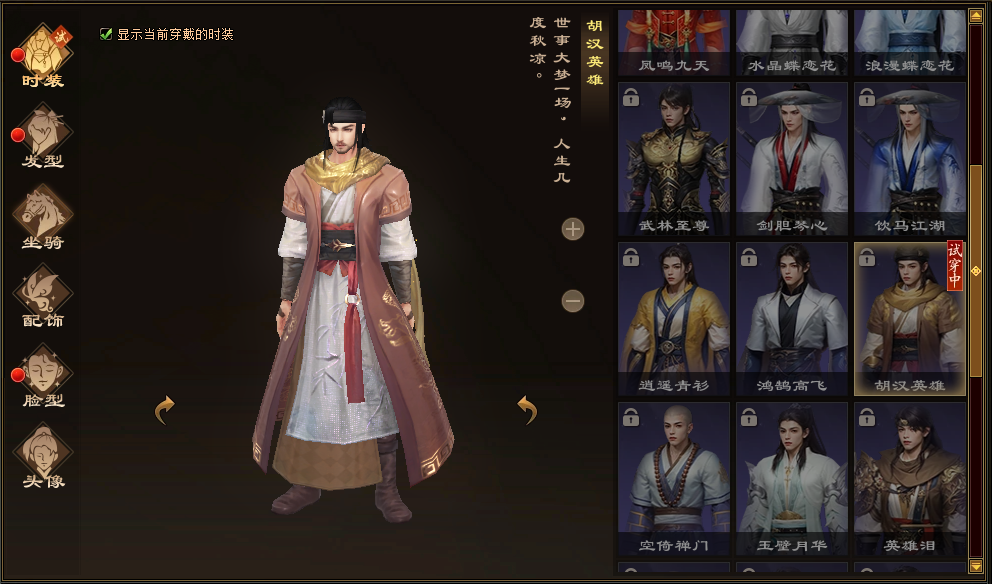The image size is (992, 584).
Task: Select the 空倚禅门 monk outfit
Action: coord(673,479)
